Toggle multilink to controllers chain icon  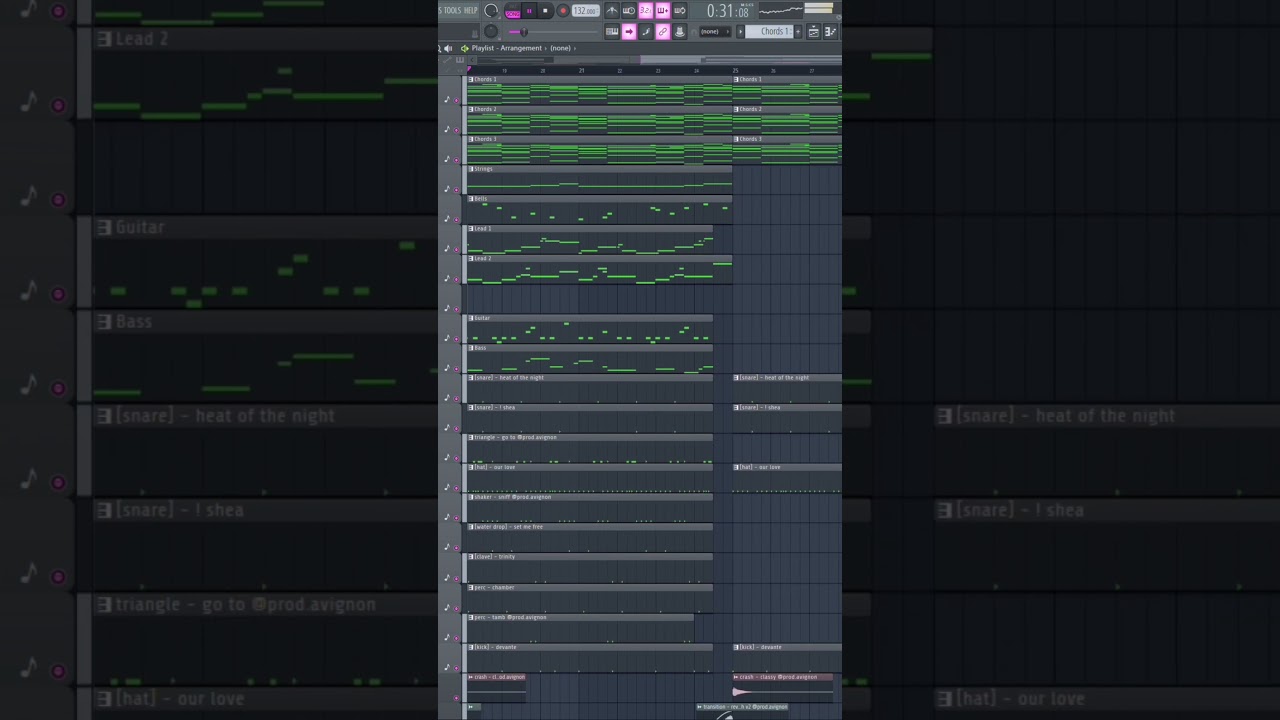click(x=663, y=32)
